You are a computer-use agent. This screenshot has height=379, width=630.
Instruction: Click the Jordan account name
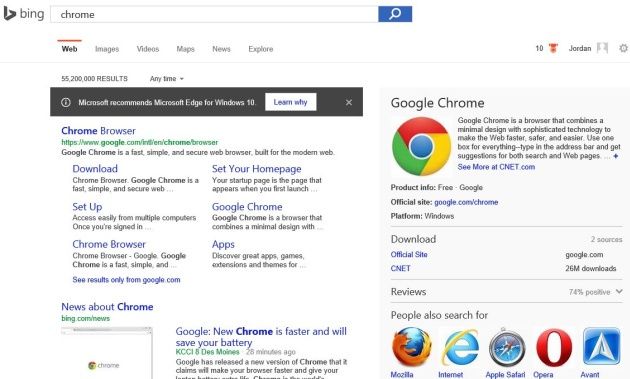coord(580,48)
